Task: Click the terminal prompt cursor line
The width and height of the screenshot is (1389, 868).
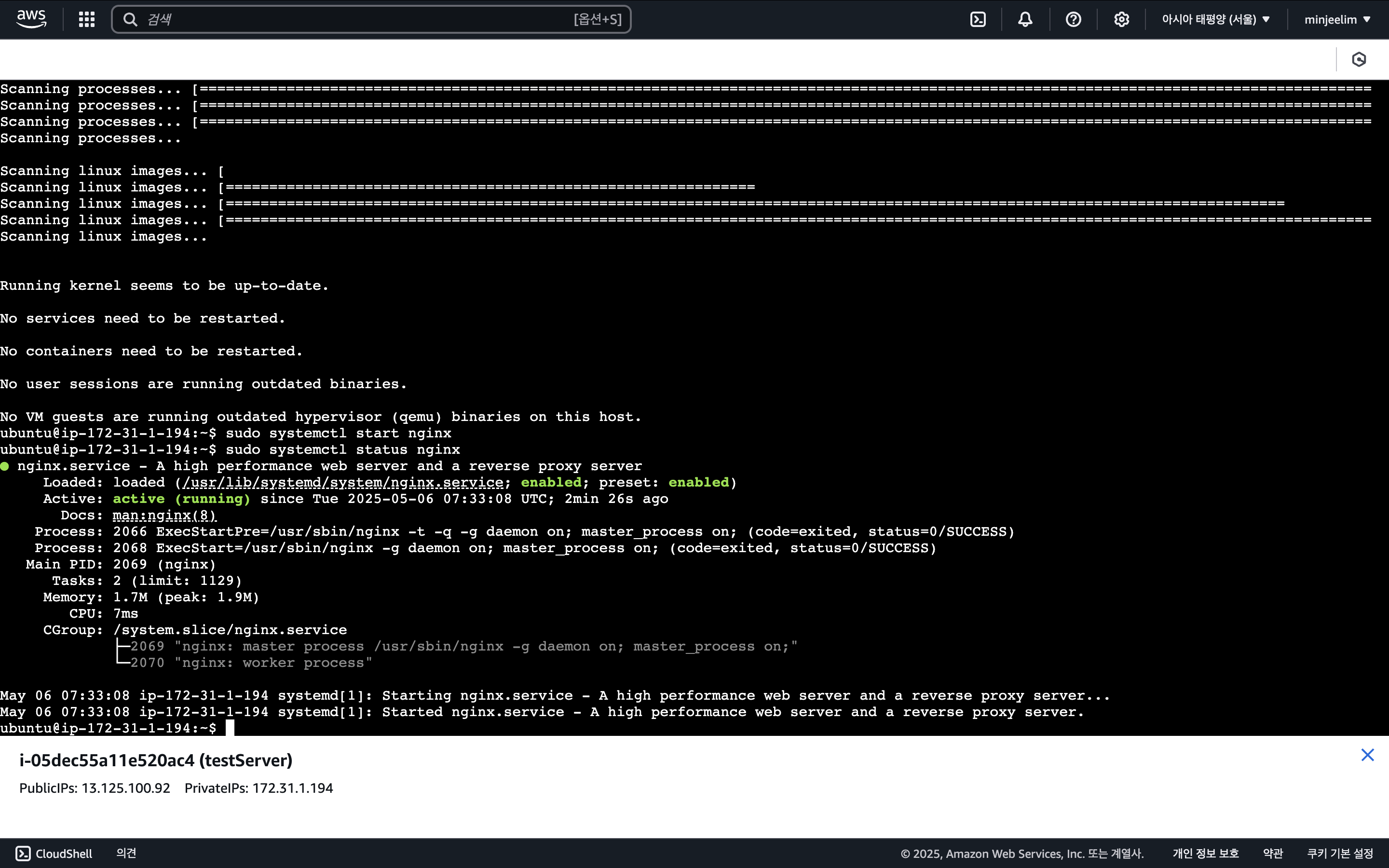Action: [230, 728]
